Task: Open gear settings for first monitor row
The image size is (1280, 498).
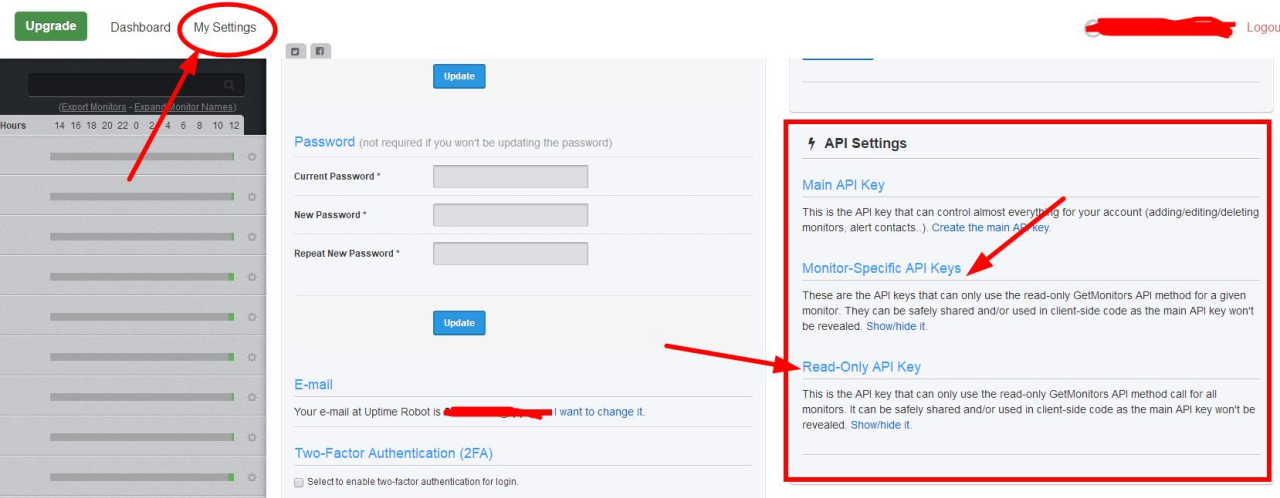Action: (252, 156)
